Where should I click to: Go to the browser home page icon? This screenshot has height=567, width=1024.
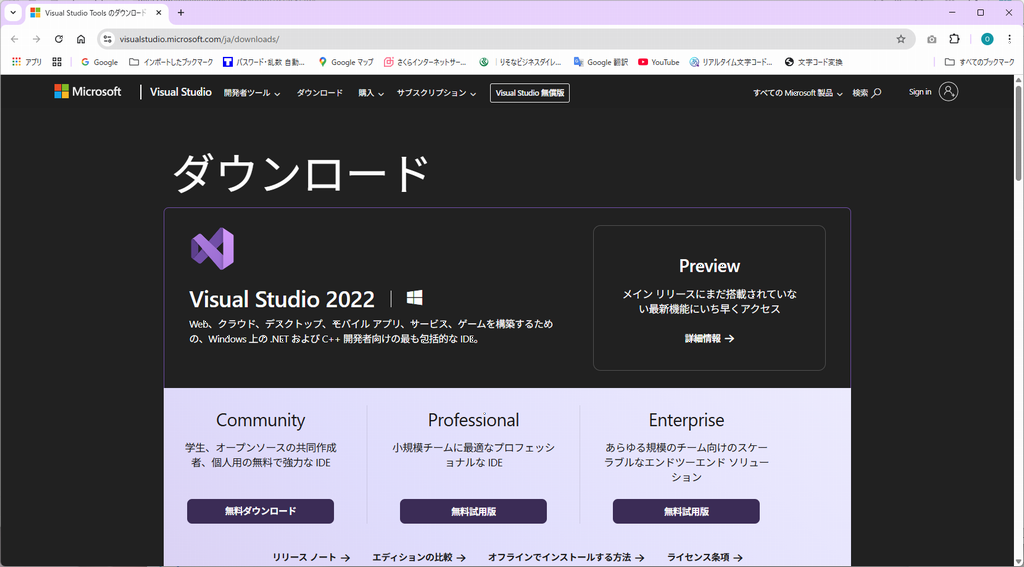click(x=81, y=39)
